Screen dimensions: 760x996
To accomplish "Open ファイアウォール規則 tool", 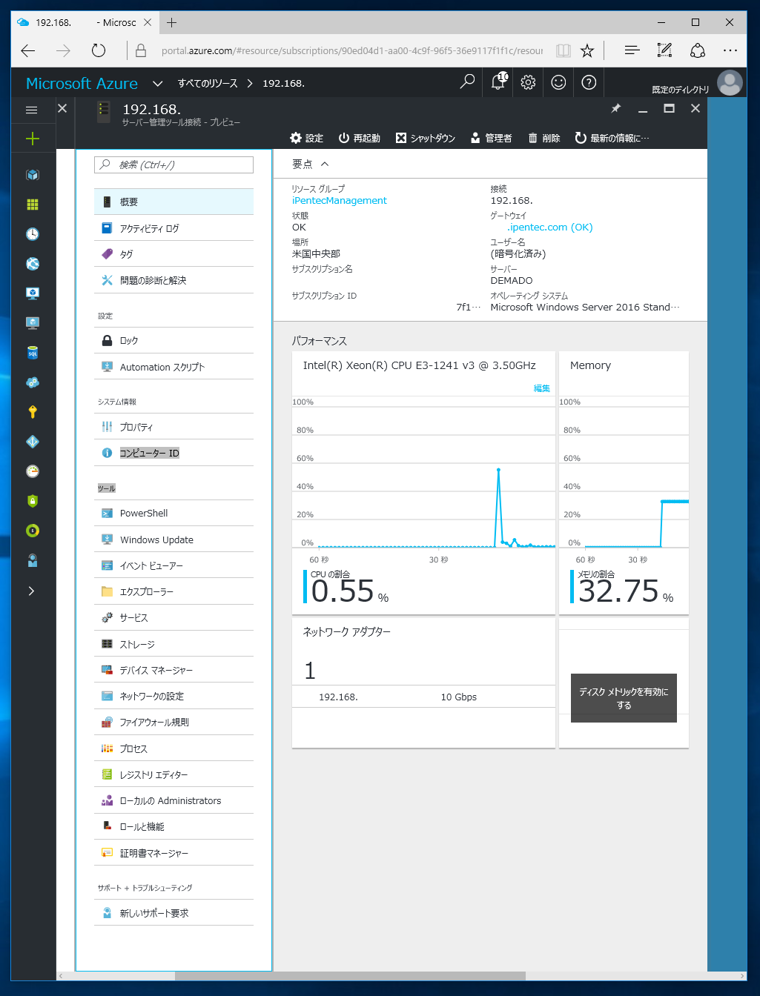I will tap(173, 722).
